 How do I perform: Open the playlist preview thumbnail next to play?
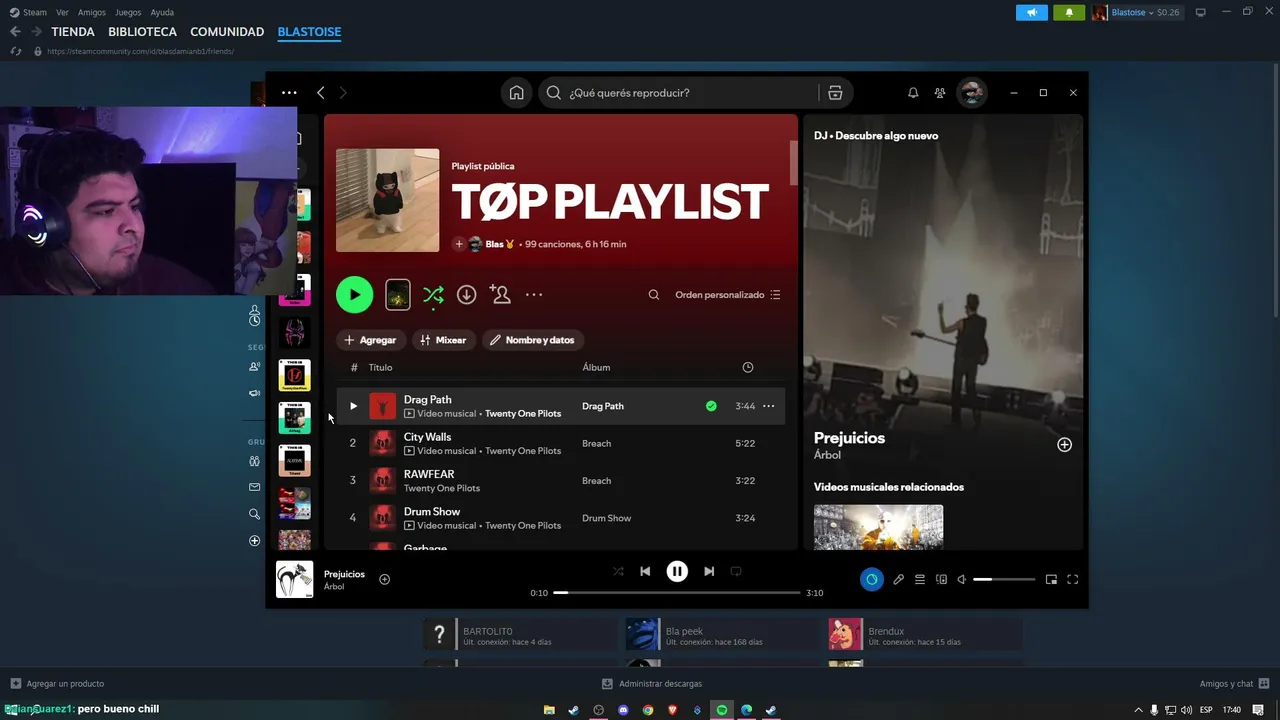(398, 295)
